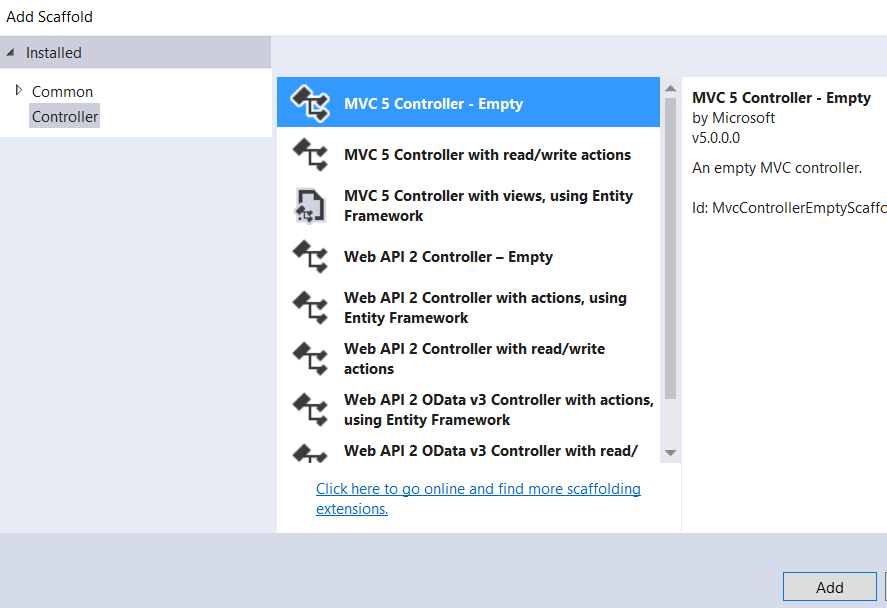887x608 pixels.
Task: Select the highlighted MVC 5 Controller - Empty entry
Action: coord(433,101)
